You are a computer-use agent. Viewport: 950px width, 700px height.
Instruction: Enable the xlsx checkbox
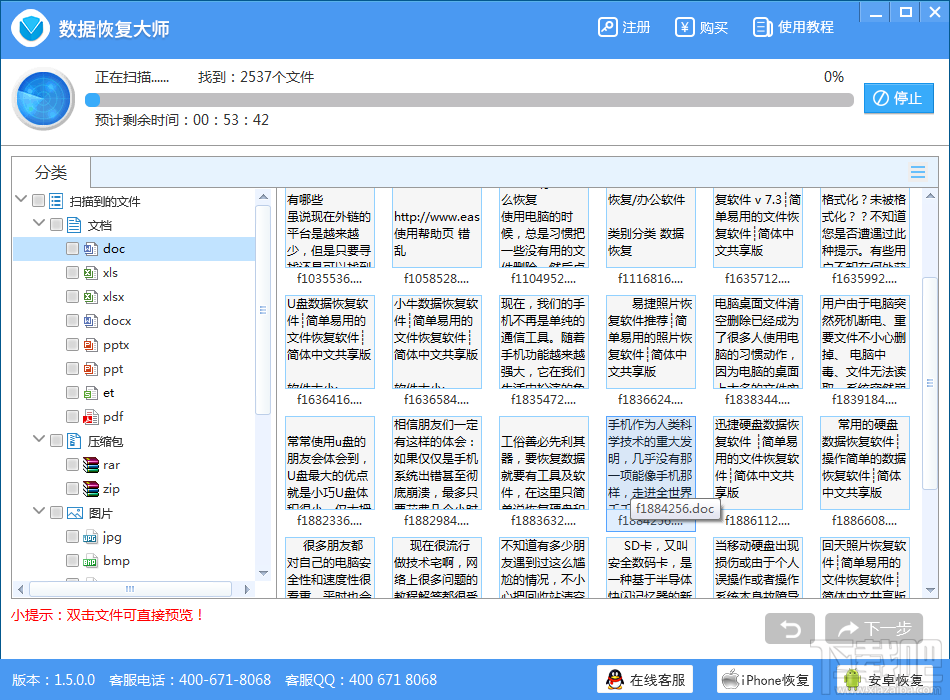point(72,296)
